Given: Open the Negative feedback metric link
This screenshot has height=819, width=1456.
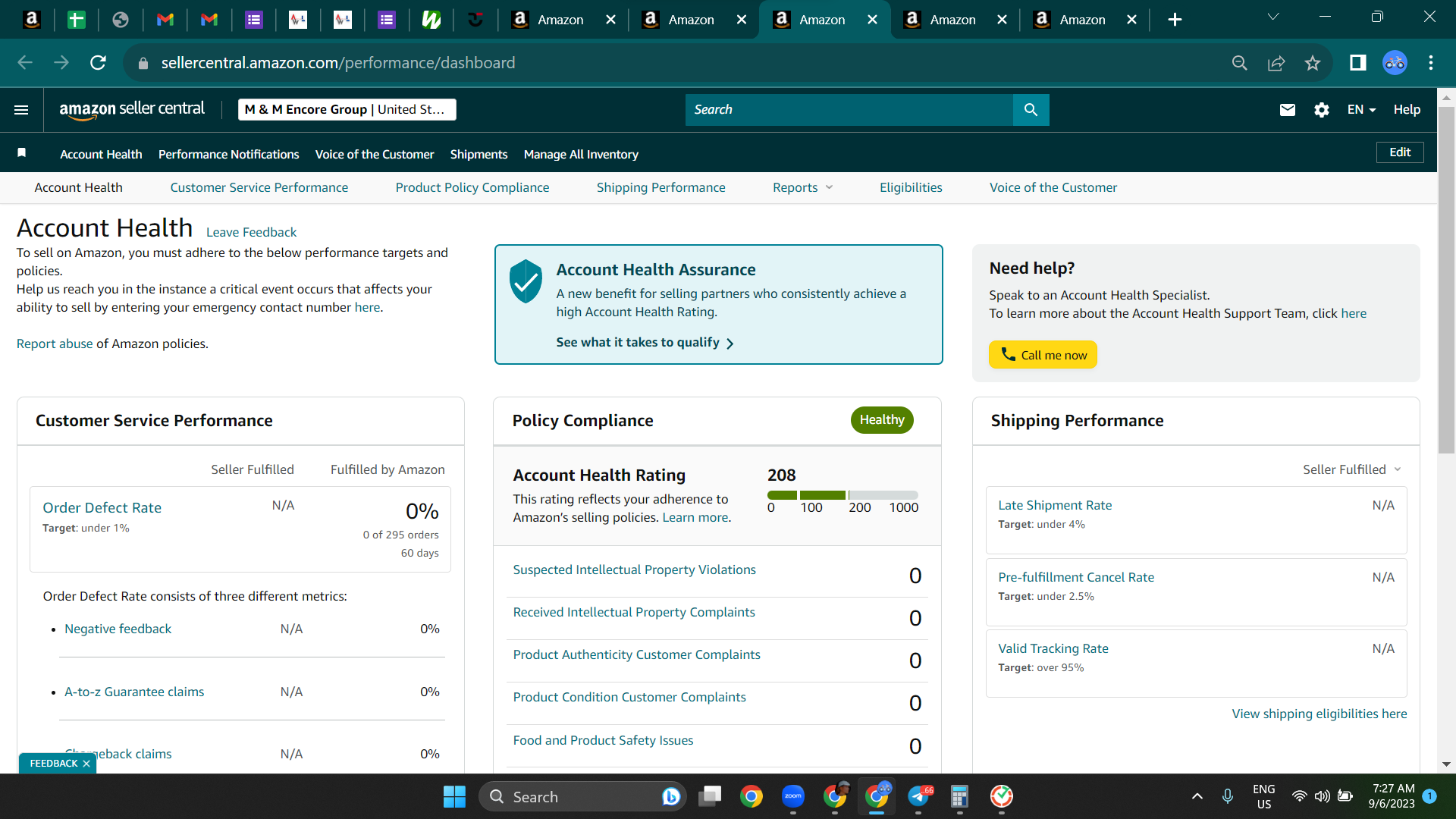Looking at the screenshot, I should [x=118, y=629].
